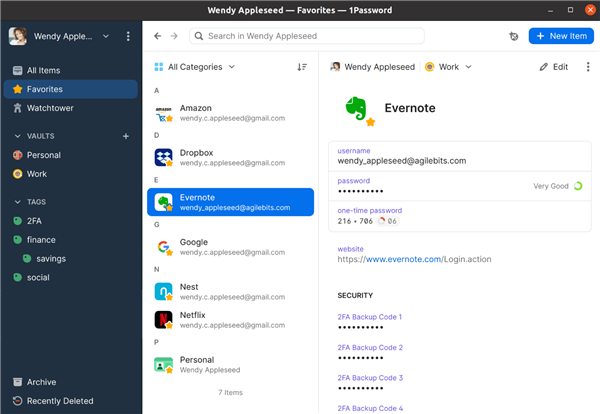Screen dimensions: 600x414
Task: Add a new vault with plus icon
Action: tap(125, 135)
